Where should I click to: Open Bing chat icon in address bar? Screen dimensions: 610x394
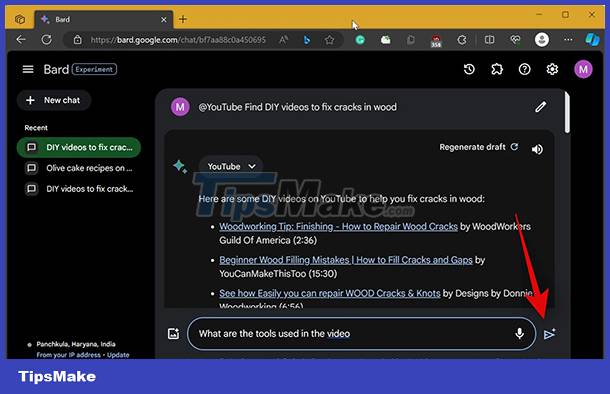point(307,40)
